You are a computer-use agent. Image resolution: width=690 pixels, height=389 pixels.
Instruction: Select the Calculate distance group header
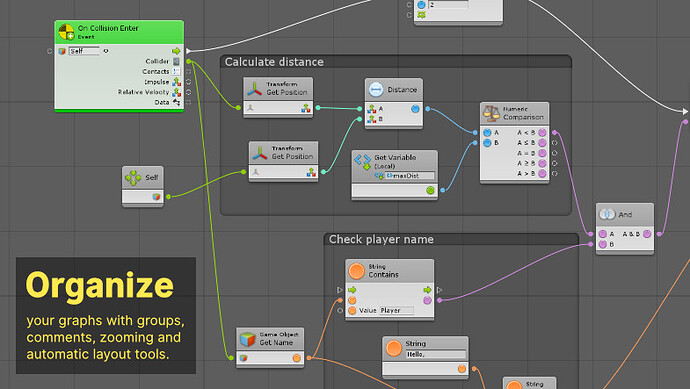click(396, 62)
